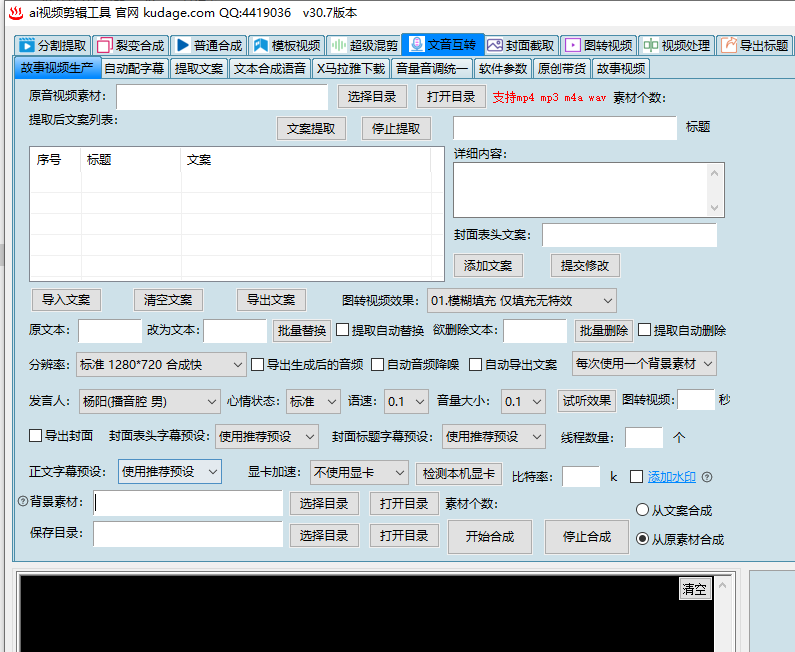Screen dimensions: 795x652
Task: Click the 详细内容 text area scrollbar
Action: 714,190
